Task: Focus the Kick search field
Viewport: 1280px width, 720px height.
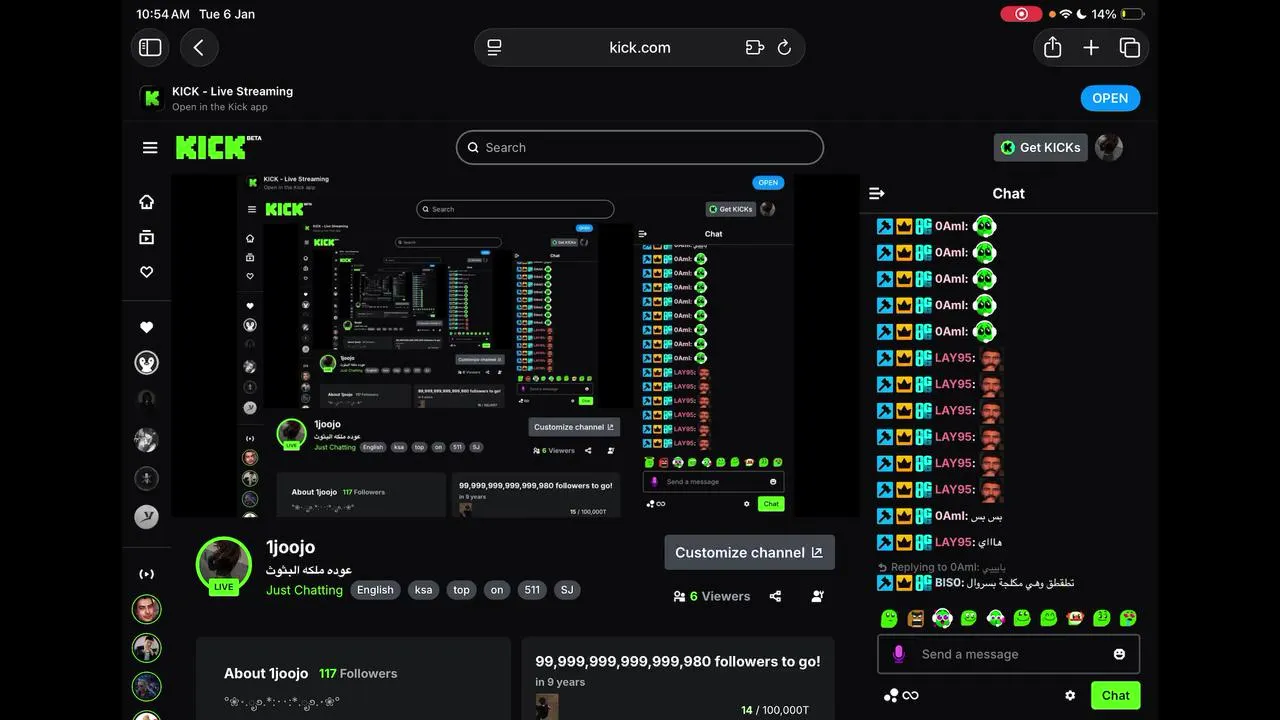Action: [640, 147]
